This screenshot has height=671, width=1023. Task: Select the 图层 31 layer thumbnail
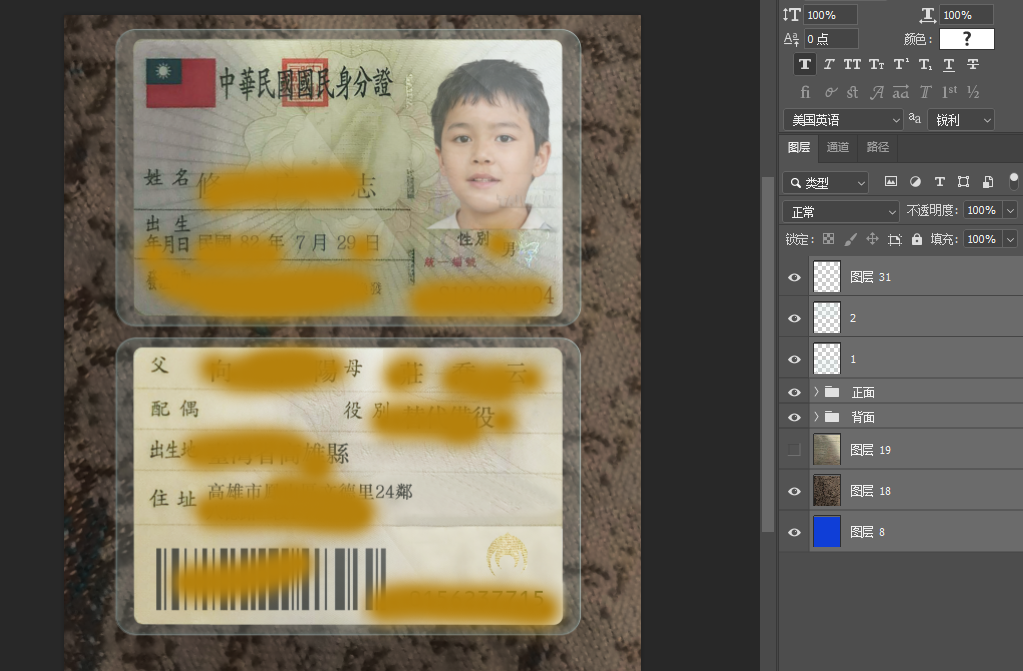click(x=827, y=277)
